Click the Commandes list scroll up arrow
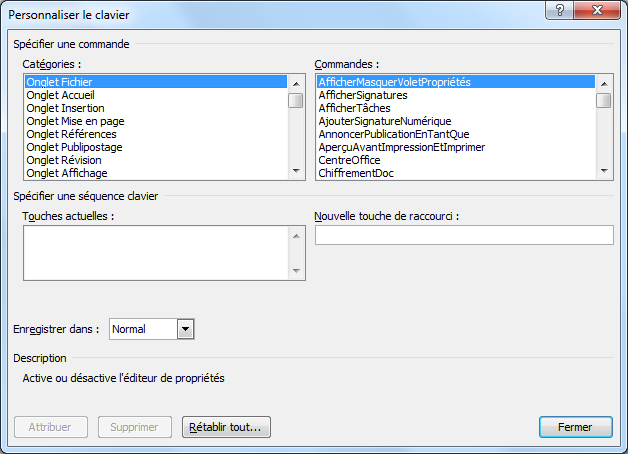The height and width of the screenshot is (454, 628). (x=604, y=84)
